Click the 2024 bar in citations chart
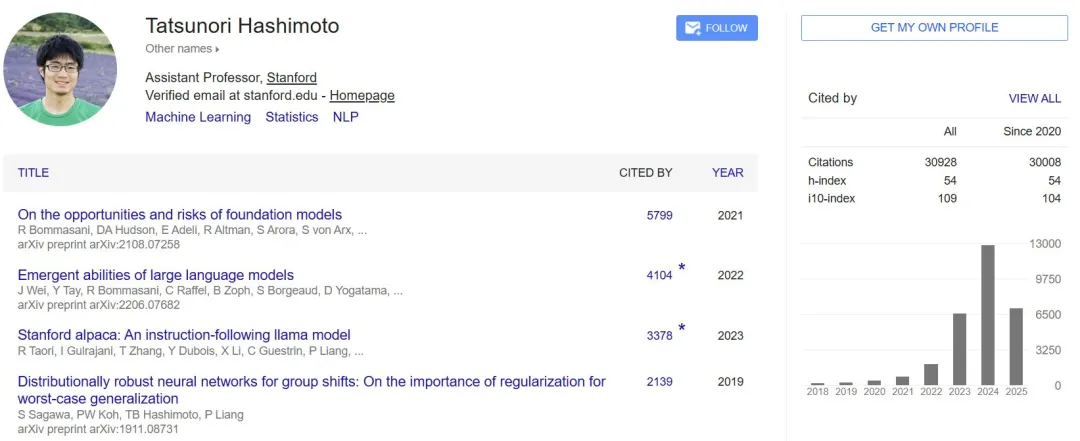This screenshot has height=441, width=1080. click(x=988, y=315)
